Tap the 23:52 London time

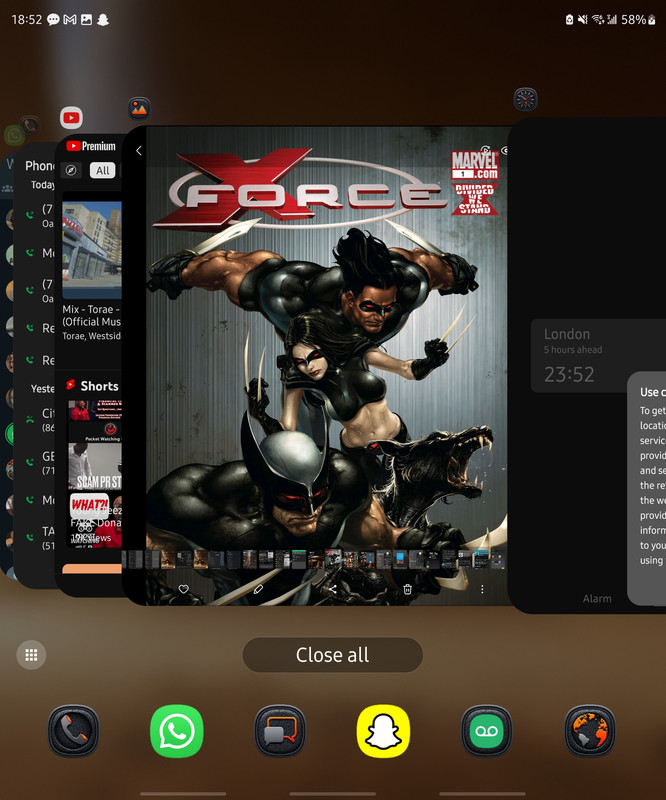click(569, 374)
